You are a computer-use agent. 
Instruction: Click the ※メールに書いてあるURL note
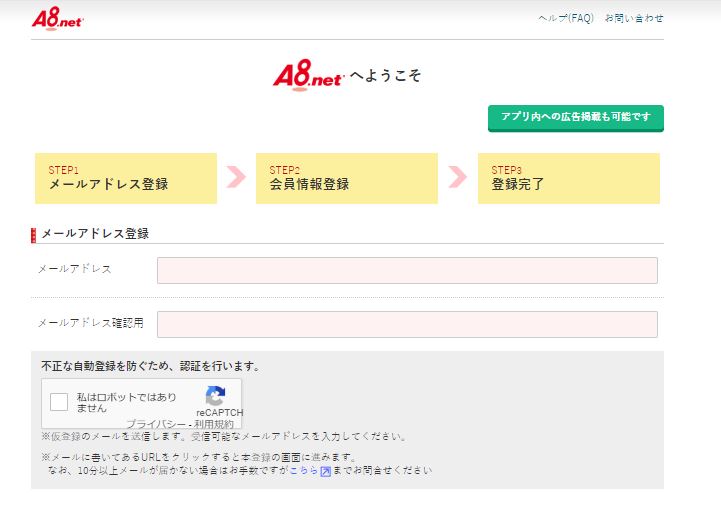point(199,457)
